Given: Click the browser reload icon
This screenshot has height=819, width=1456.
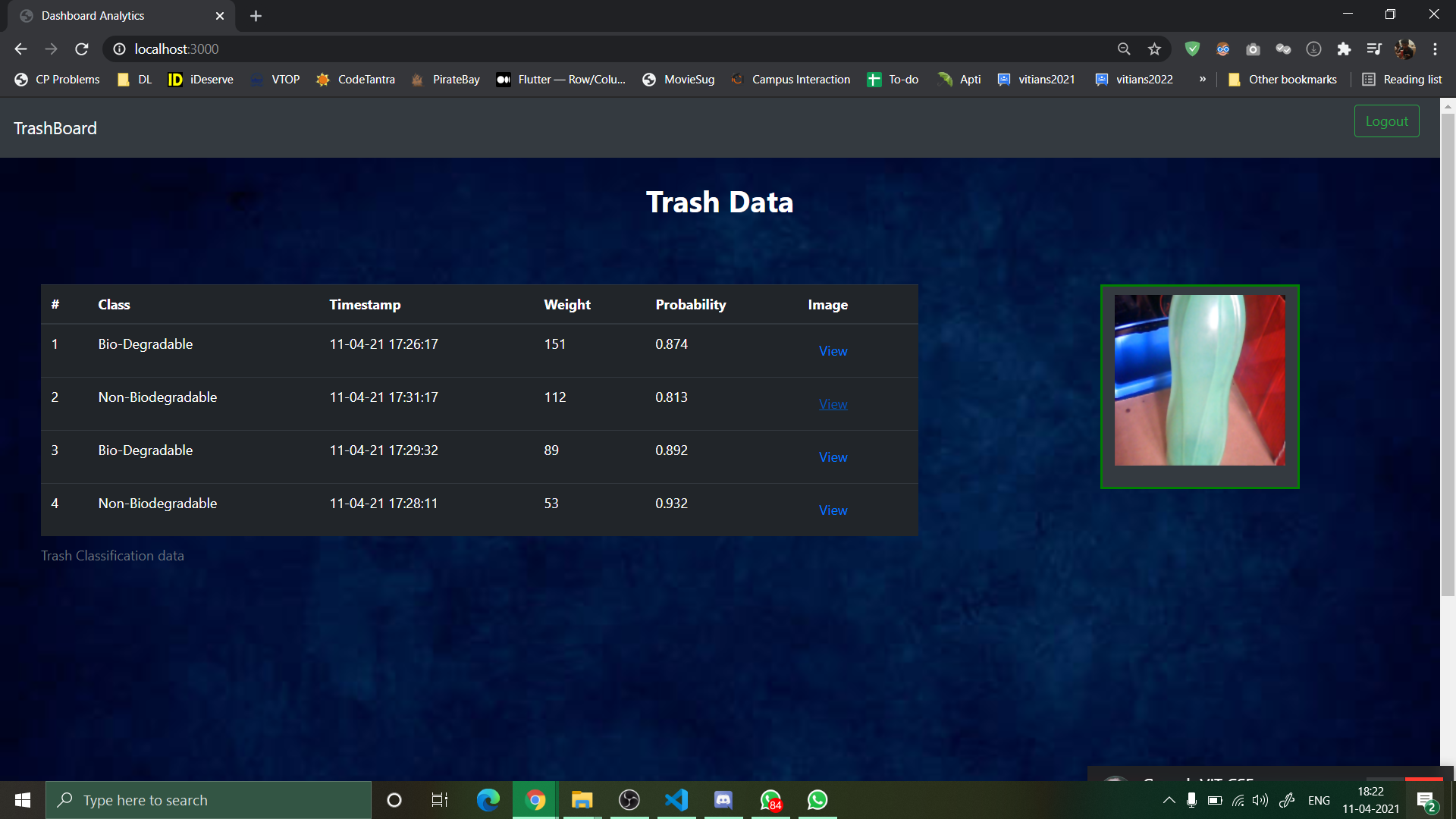Looking at the screenshot, I should tap(82, 49).
